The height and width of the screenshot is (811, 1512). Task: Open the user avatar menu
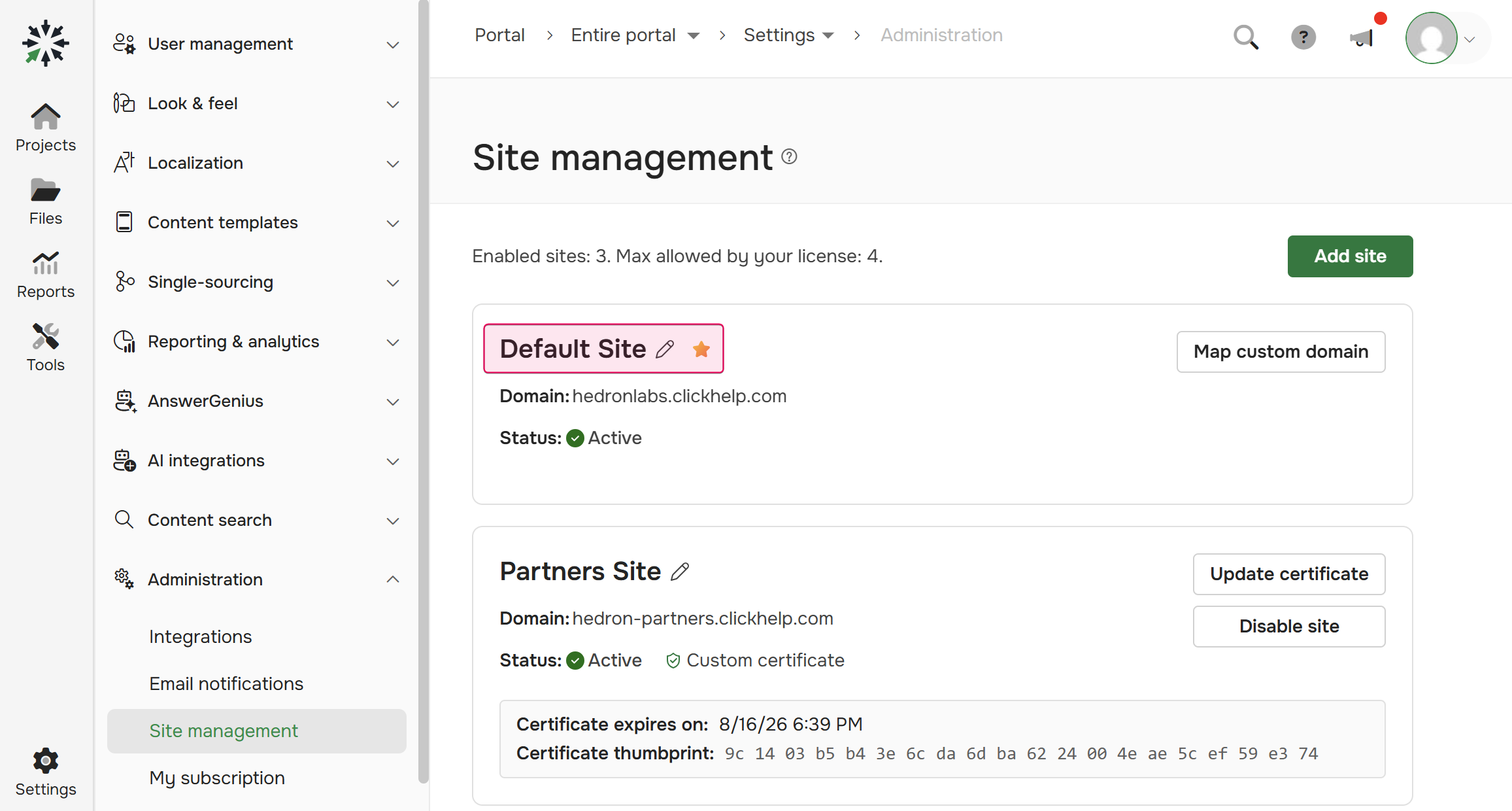coord(1432,37)
